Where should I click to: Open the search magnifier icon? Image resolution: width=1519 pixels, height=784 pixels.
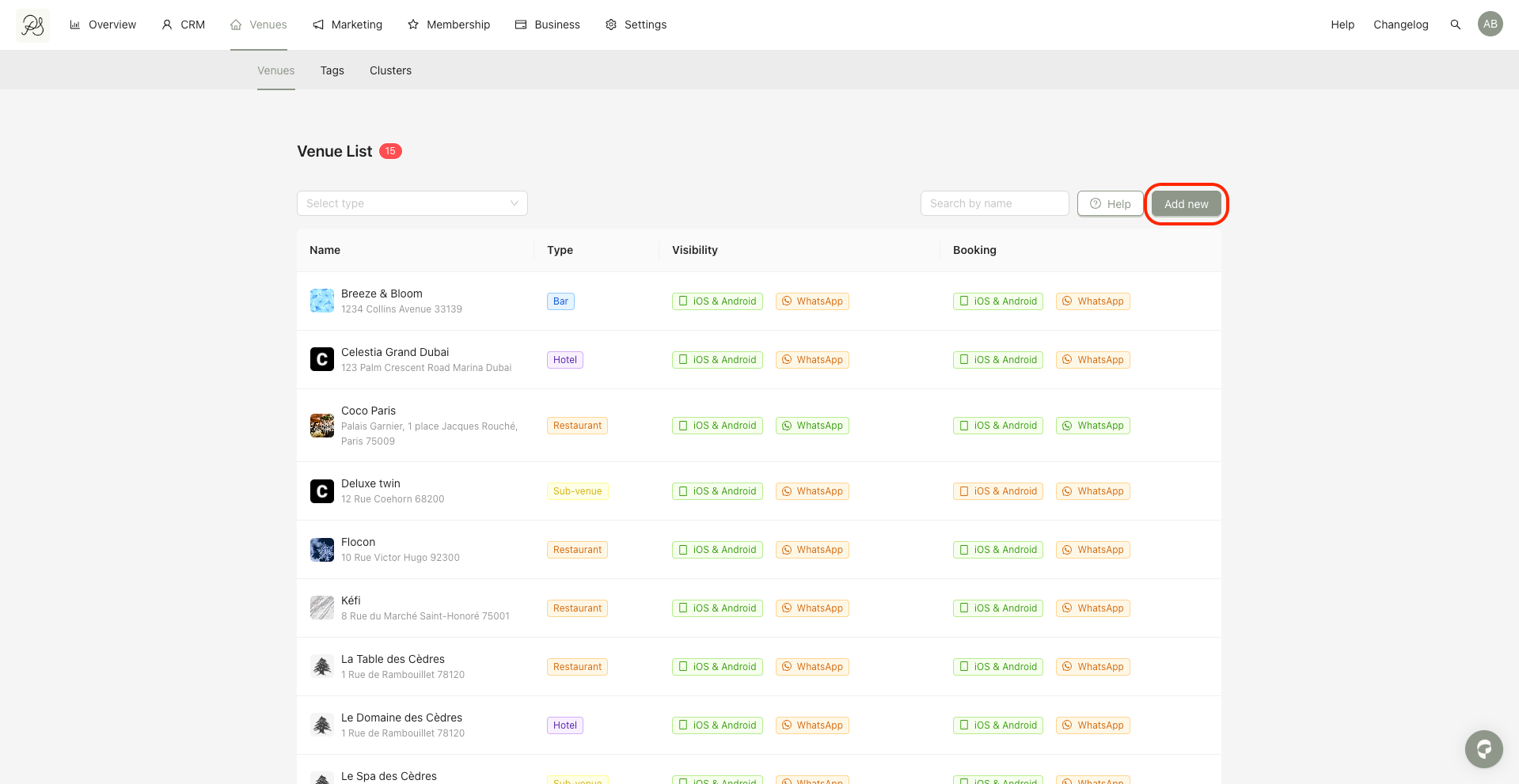pyautogui.click(x=1455, y=25)
